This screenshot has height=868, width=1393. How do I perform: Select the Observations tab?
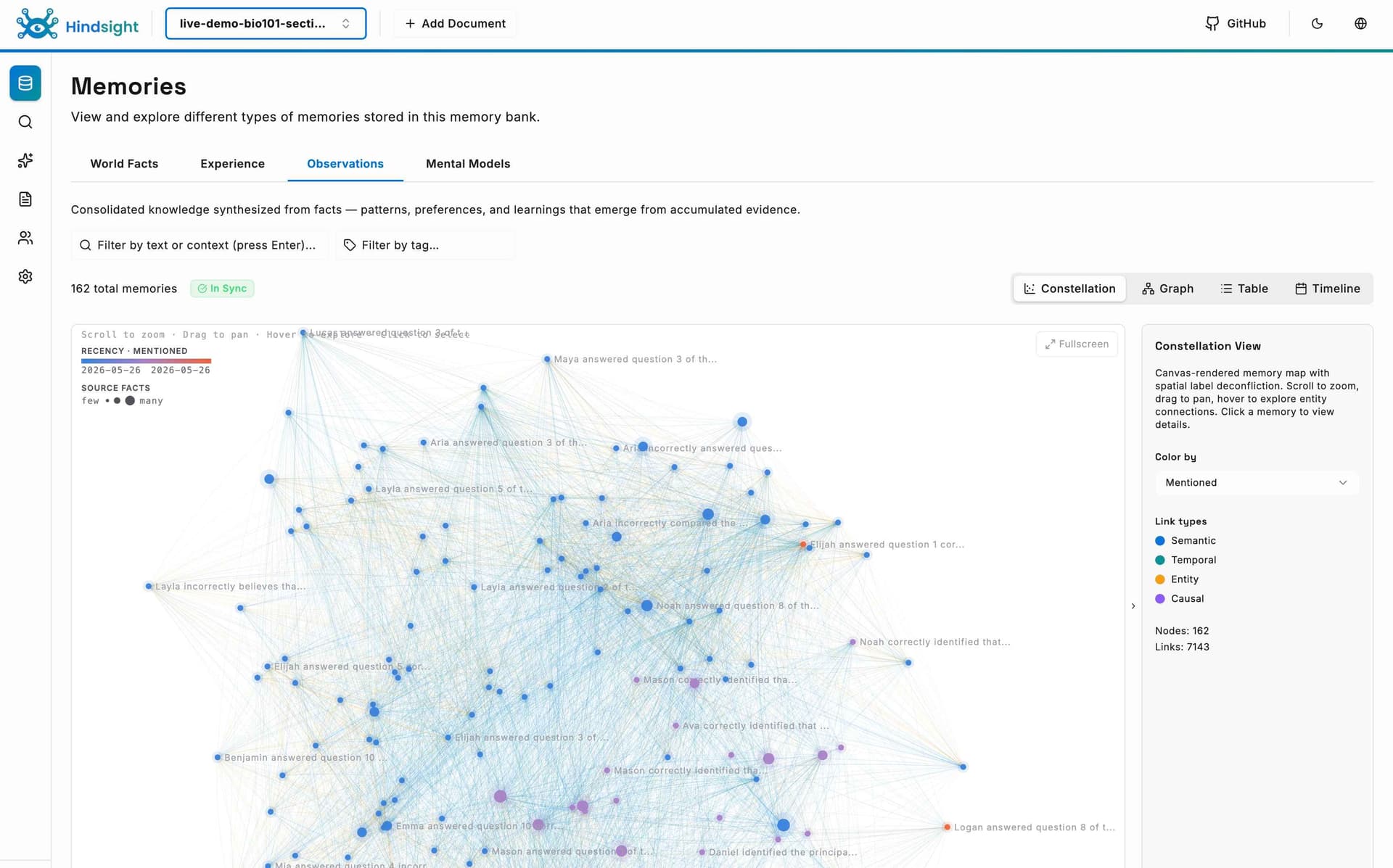pos(345,164)
